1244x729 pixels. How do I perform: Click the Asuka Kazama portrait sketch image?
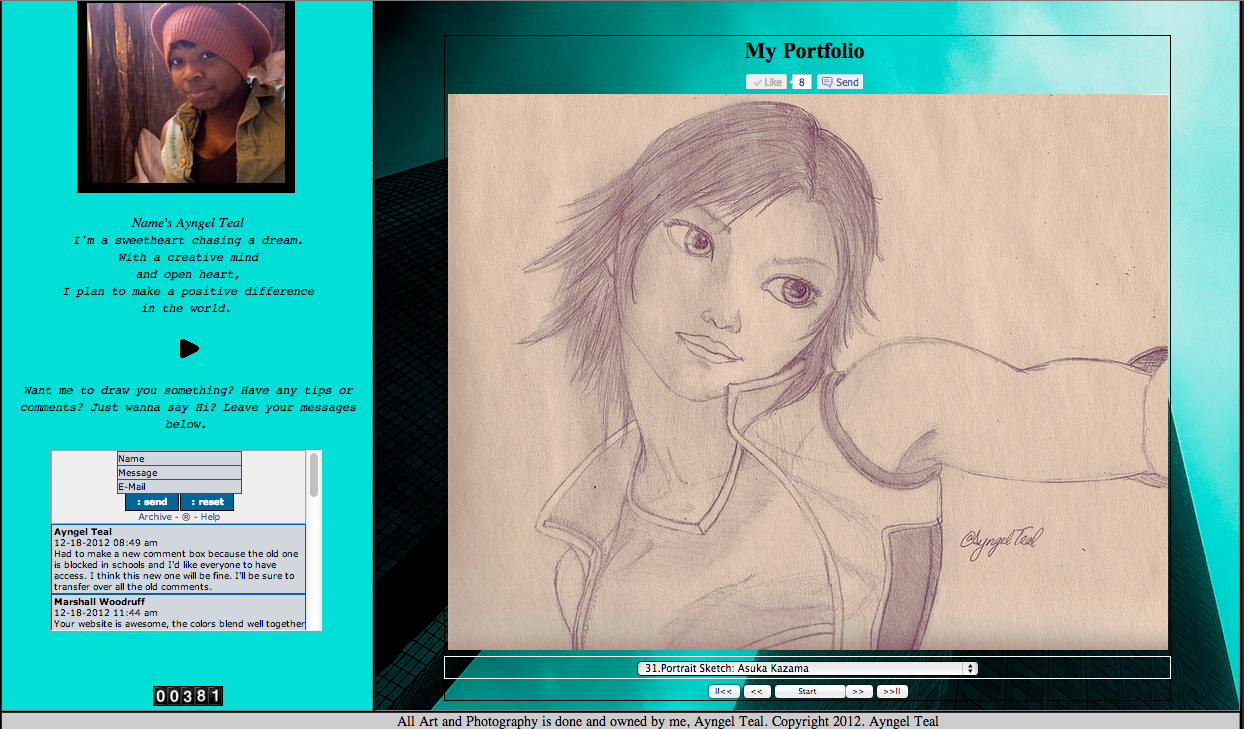(808, 372)
